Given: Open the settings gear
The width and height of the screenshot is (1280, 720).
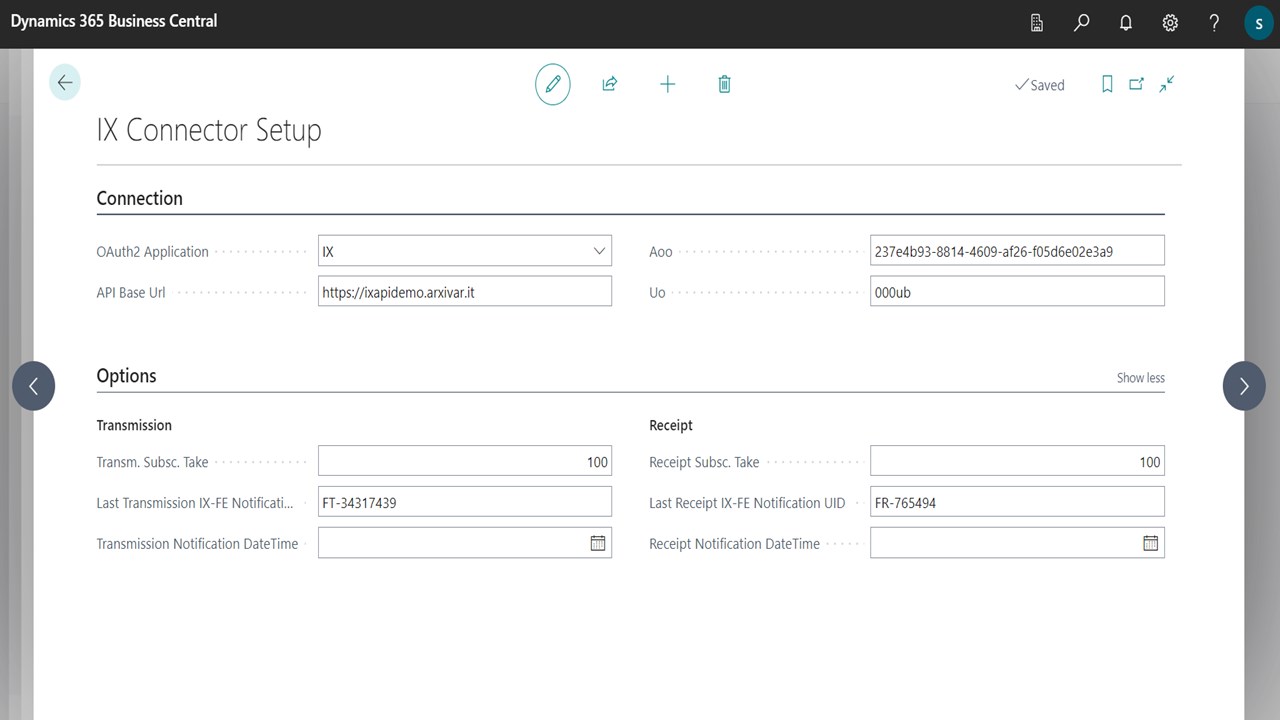Looking at the screenshot, I should coord(1170,23).
